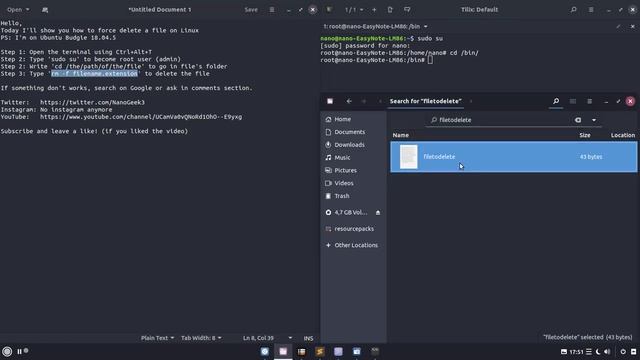Image resolution: width=640 pixels, height=360 pixels.
Task: Click the 43 bytes size cell
Action: [x=591, y=157]
